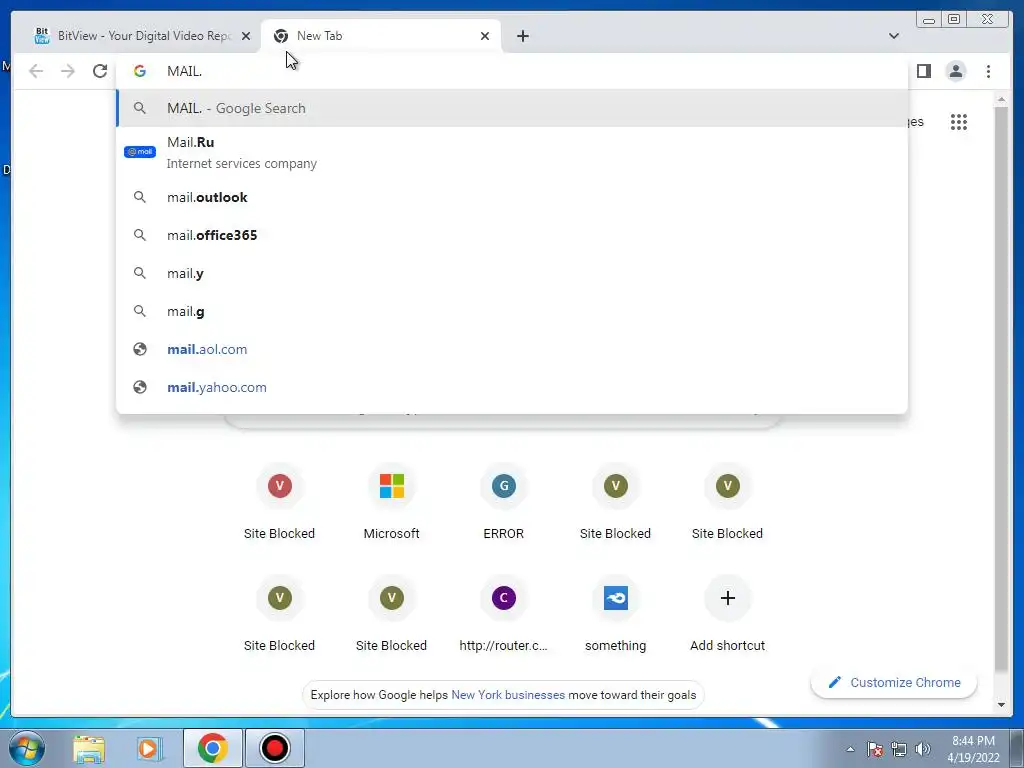Open the profile avatar menu

pyautogui.click(x=955, y=71)
